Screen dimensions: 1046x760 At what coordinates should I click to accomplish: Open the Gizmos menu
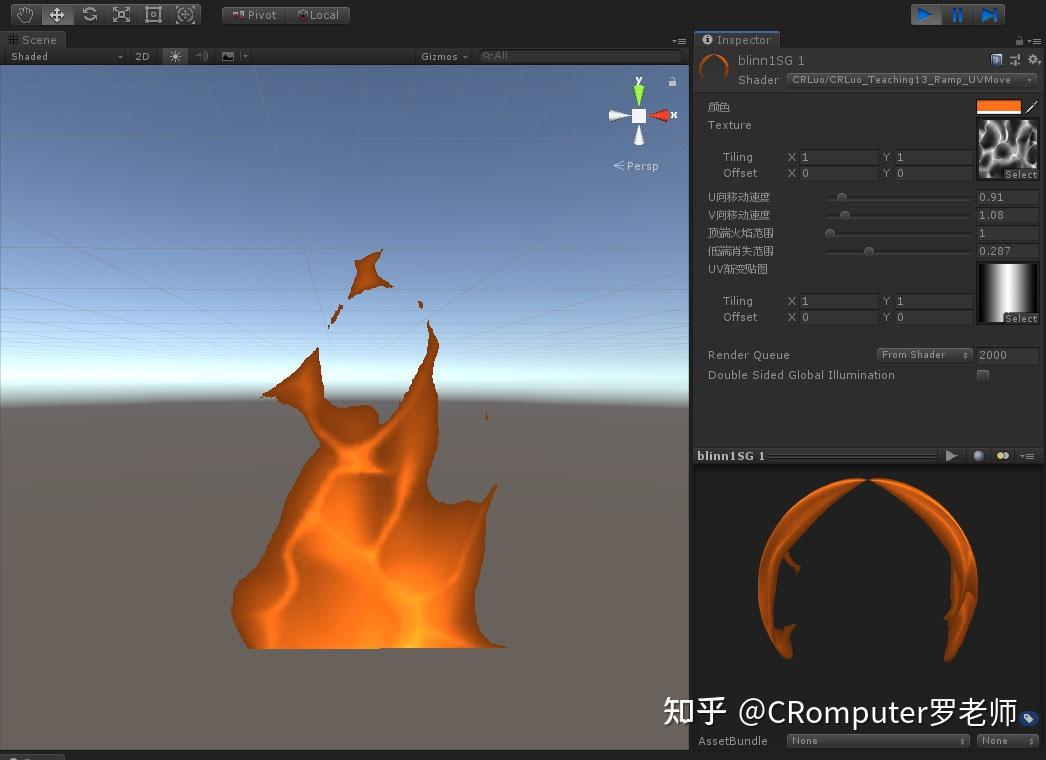(444, 56)
